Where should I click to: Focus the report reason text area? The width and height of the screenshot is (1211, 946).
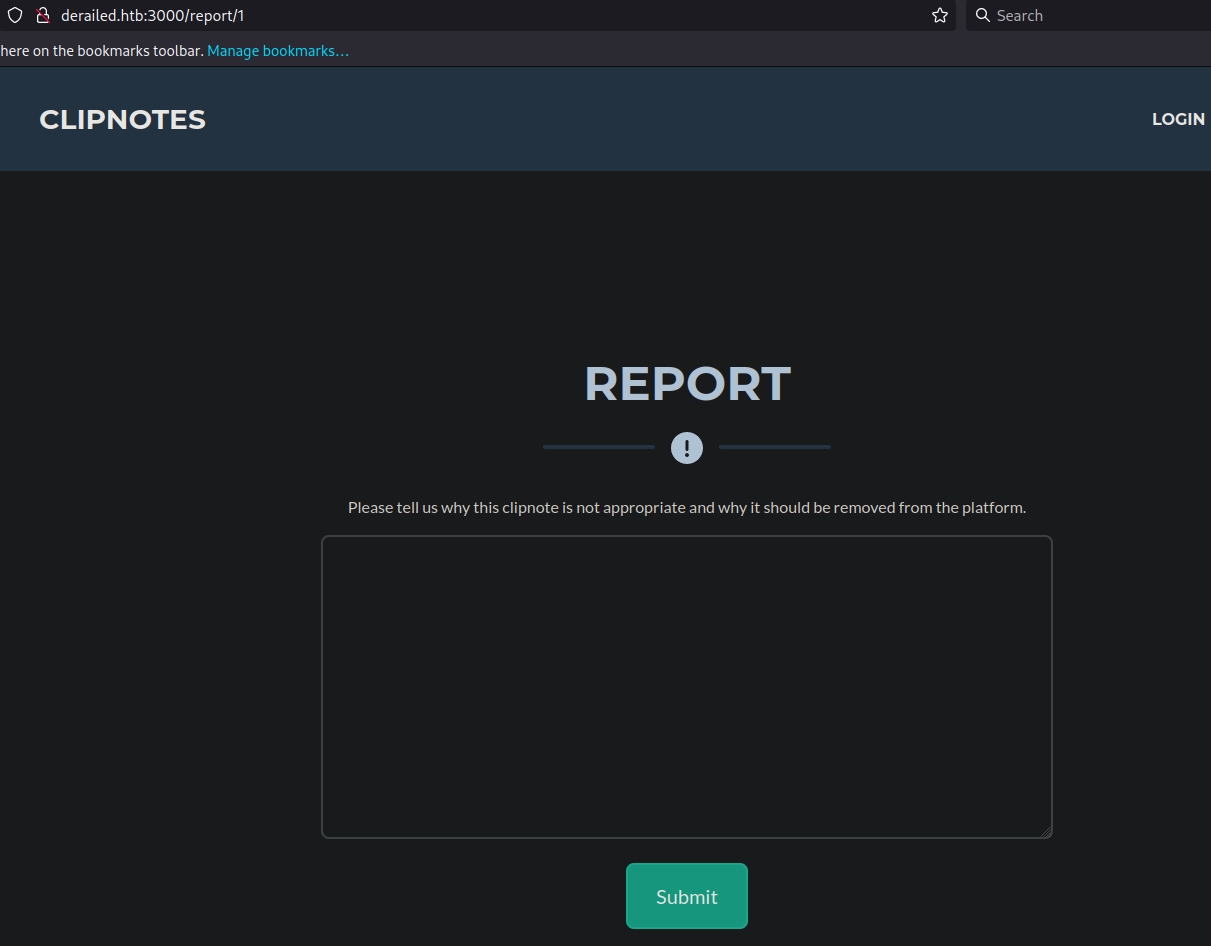click(686, 686)
